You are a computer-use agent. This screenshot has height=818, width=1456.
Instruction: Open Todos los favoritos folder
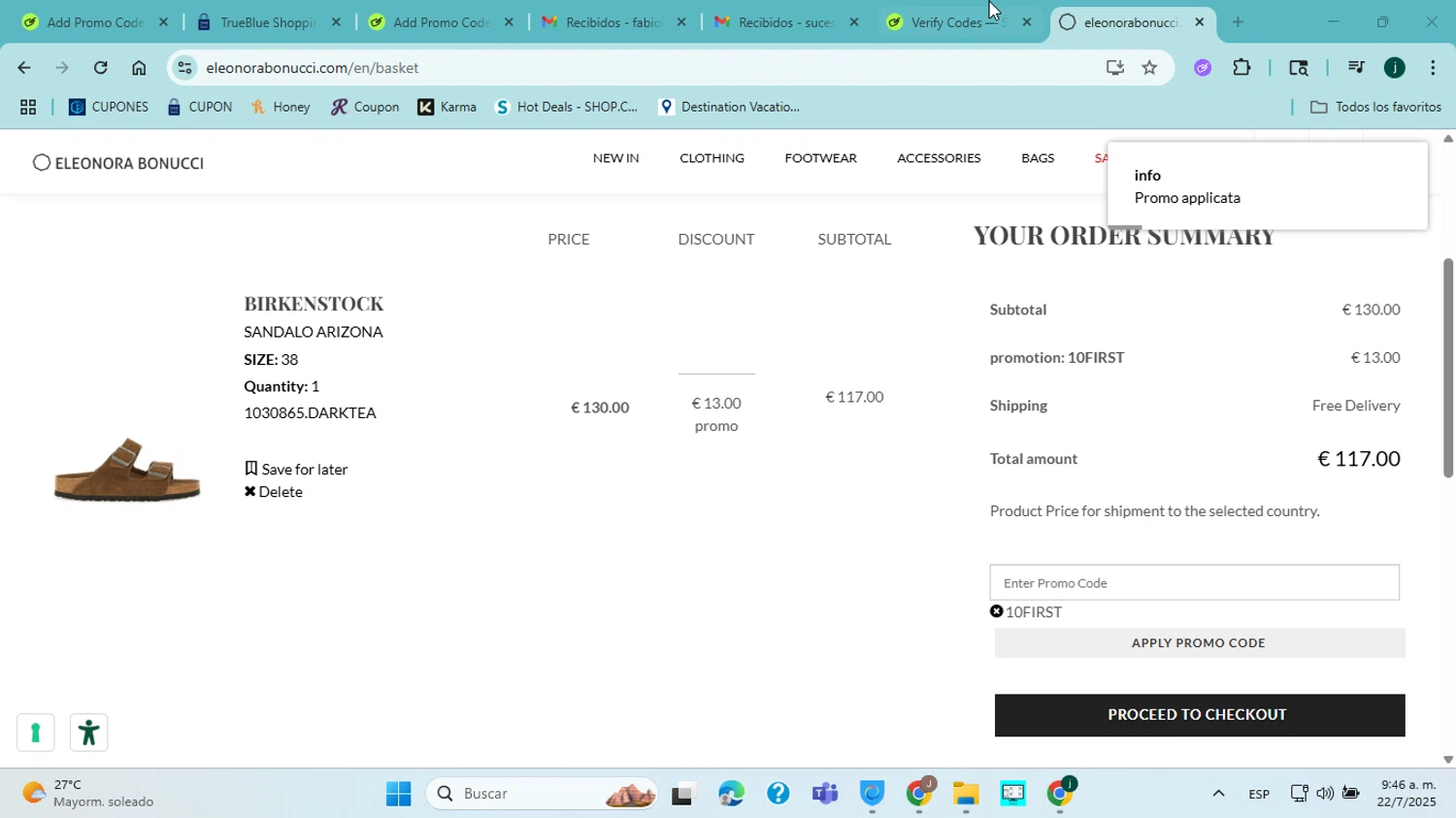pos(1375,108)
